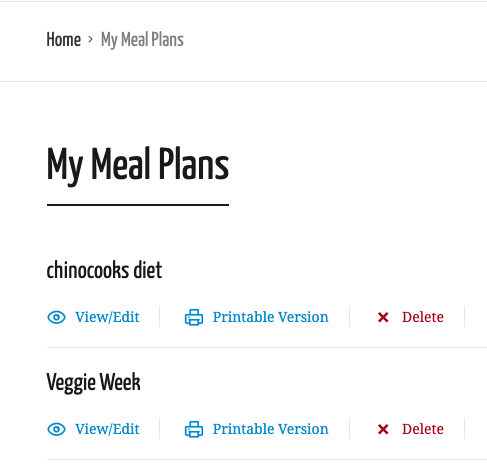
Task: Click the eye icon for chinocooks diet
Action: click(x=56, y=317)
